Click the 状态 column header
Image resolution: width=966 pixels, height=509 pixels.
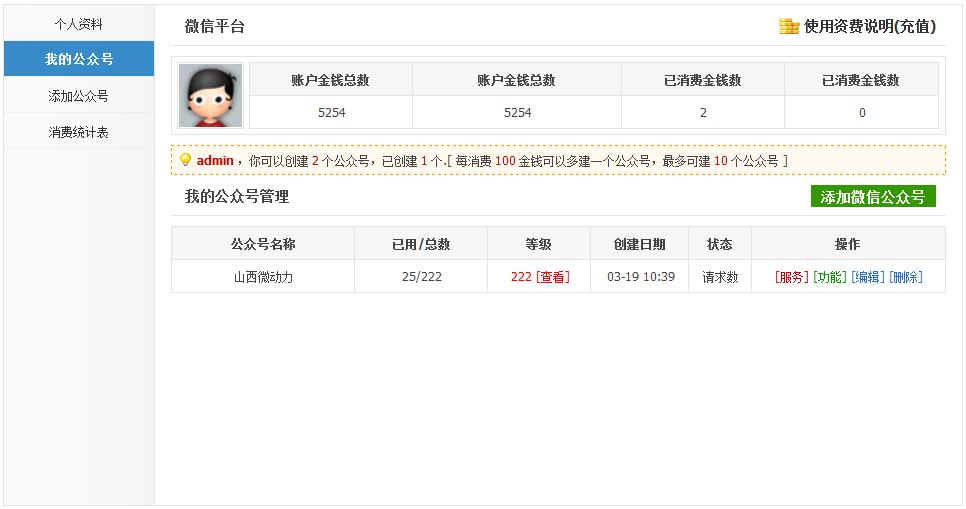point(720,244)
